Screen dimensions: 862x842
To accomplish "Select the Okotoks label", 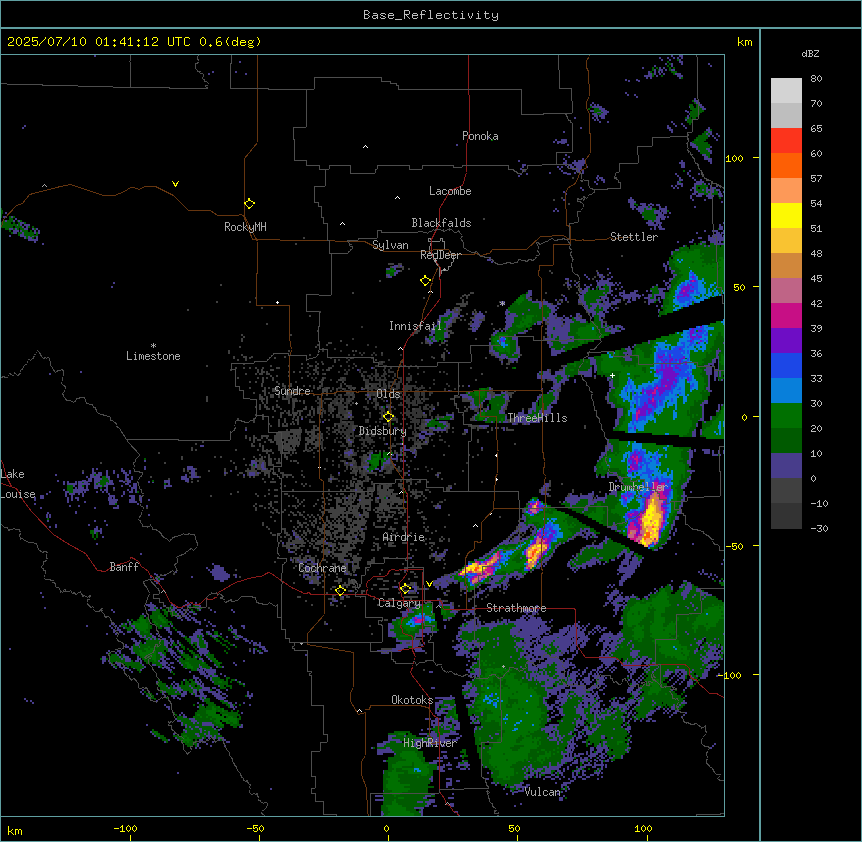I will tap(412, 700).
